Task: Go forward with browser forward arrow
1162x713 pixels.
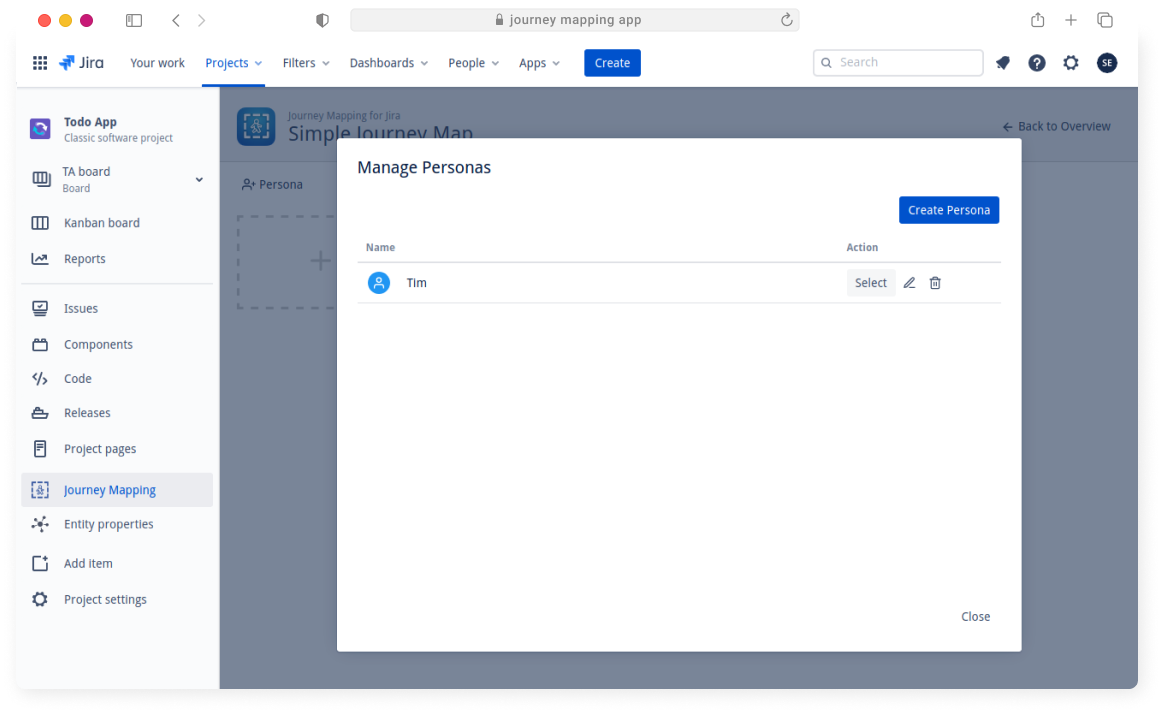Action: coord(202,20)
